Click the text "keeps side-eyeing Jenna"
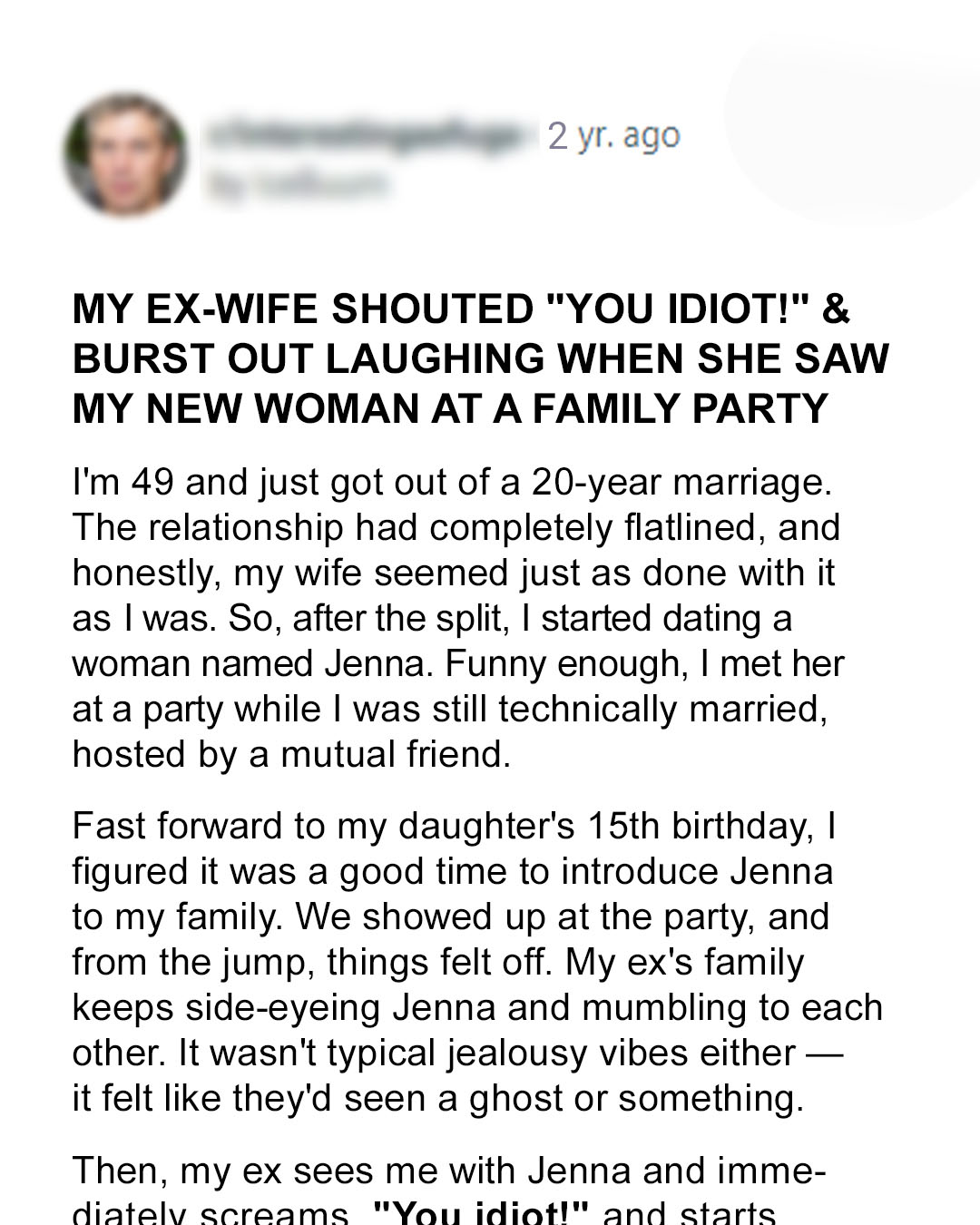 (284, 1007)
